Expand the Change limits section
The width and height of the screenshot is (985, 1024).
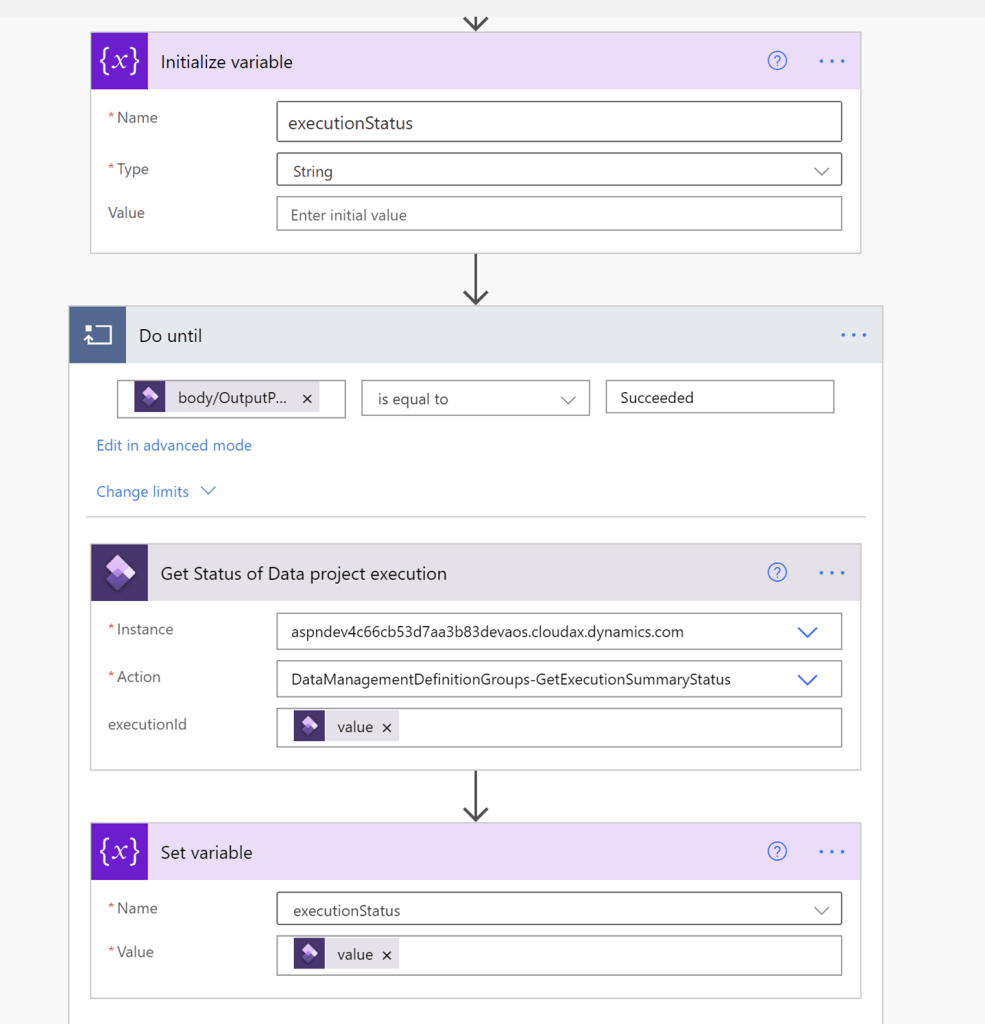click(x=156, y=491)
